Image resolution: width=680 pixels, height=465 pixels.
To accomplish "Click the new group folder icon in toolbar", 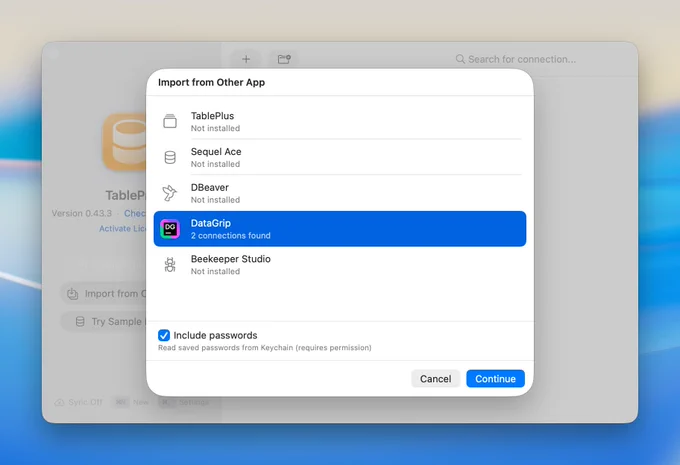I will [x=284, y=59].
